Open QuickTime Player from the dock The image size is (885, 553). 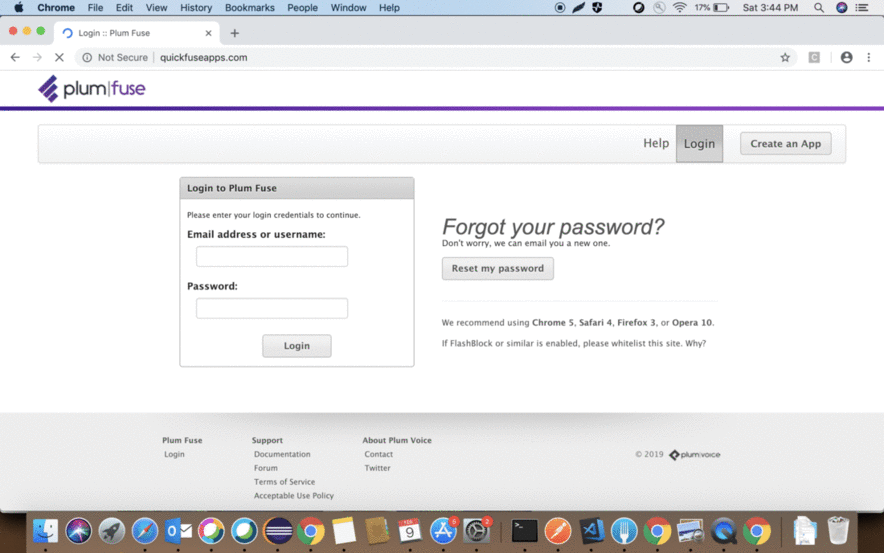coord(724,530)
